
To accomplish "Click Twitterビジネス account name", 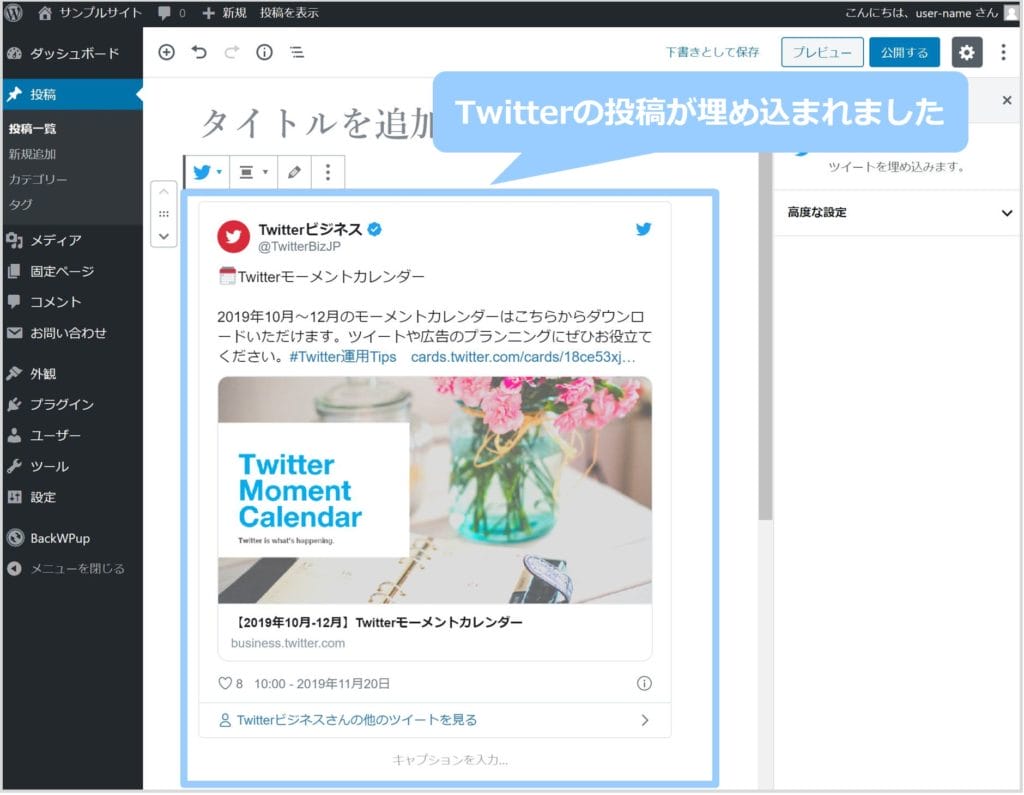I will (310, 229).
